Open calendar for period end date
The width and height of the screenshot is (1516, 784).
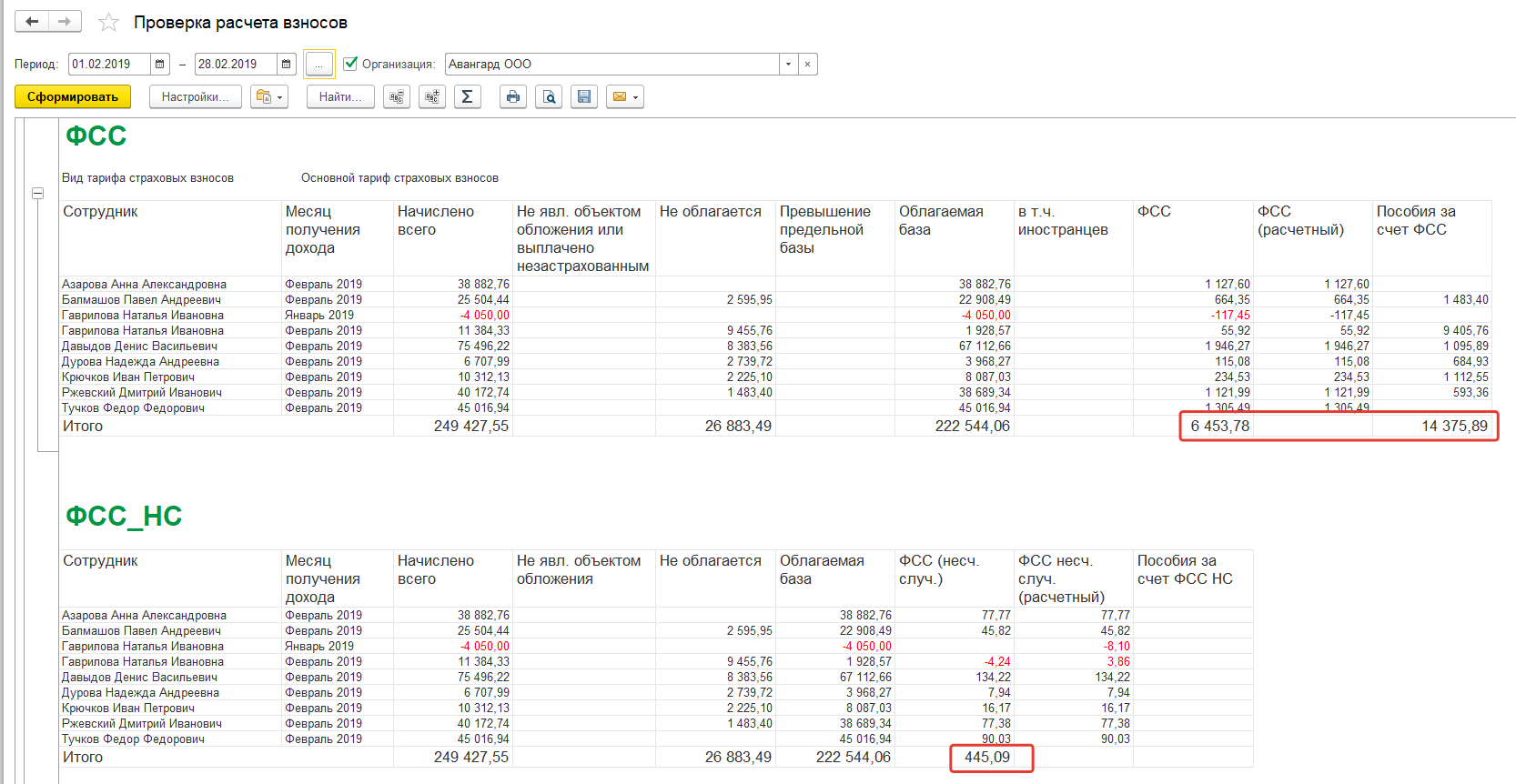tap(287, 65)
